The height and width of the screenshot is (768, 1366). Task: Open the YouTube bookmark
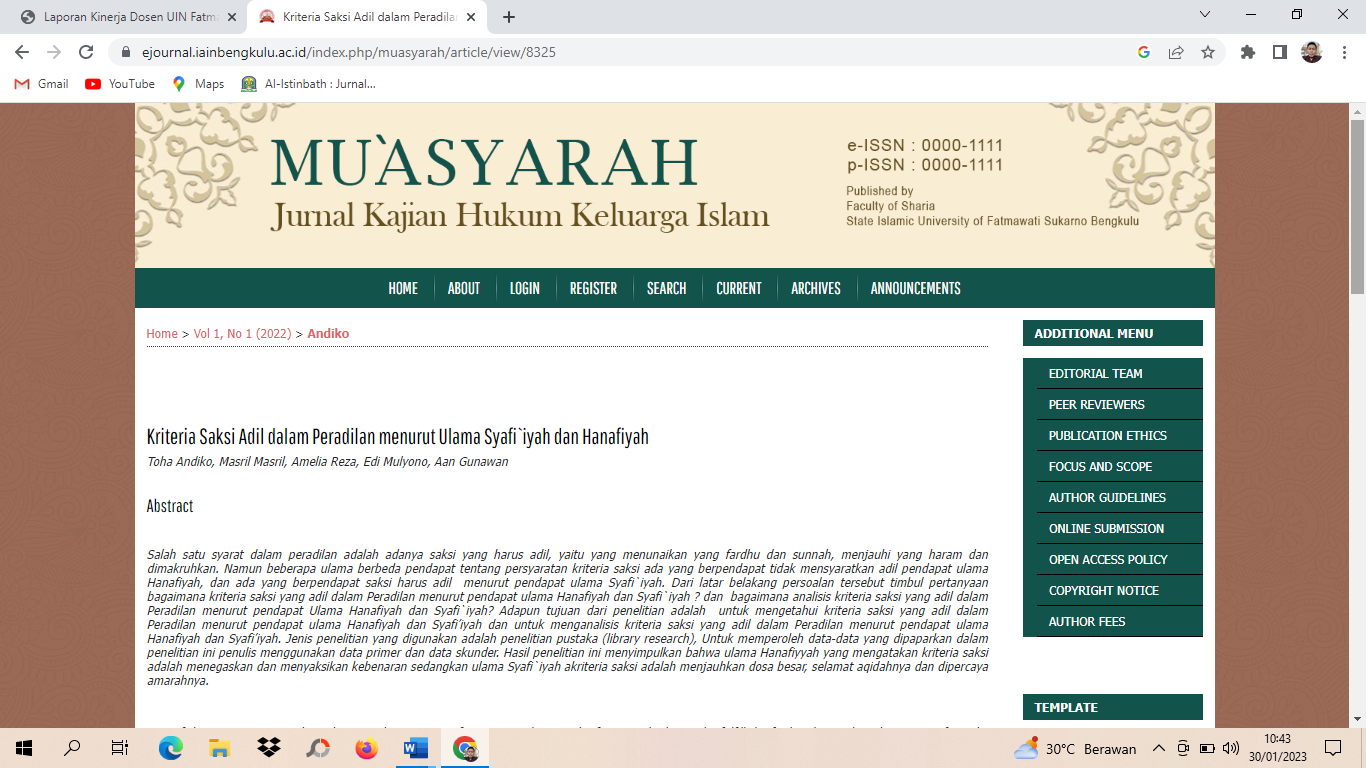click(120, 84)
